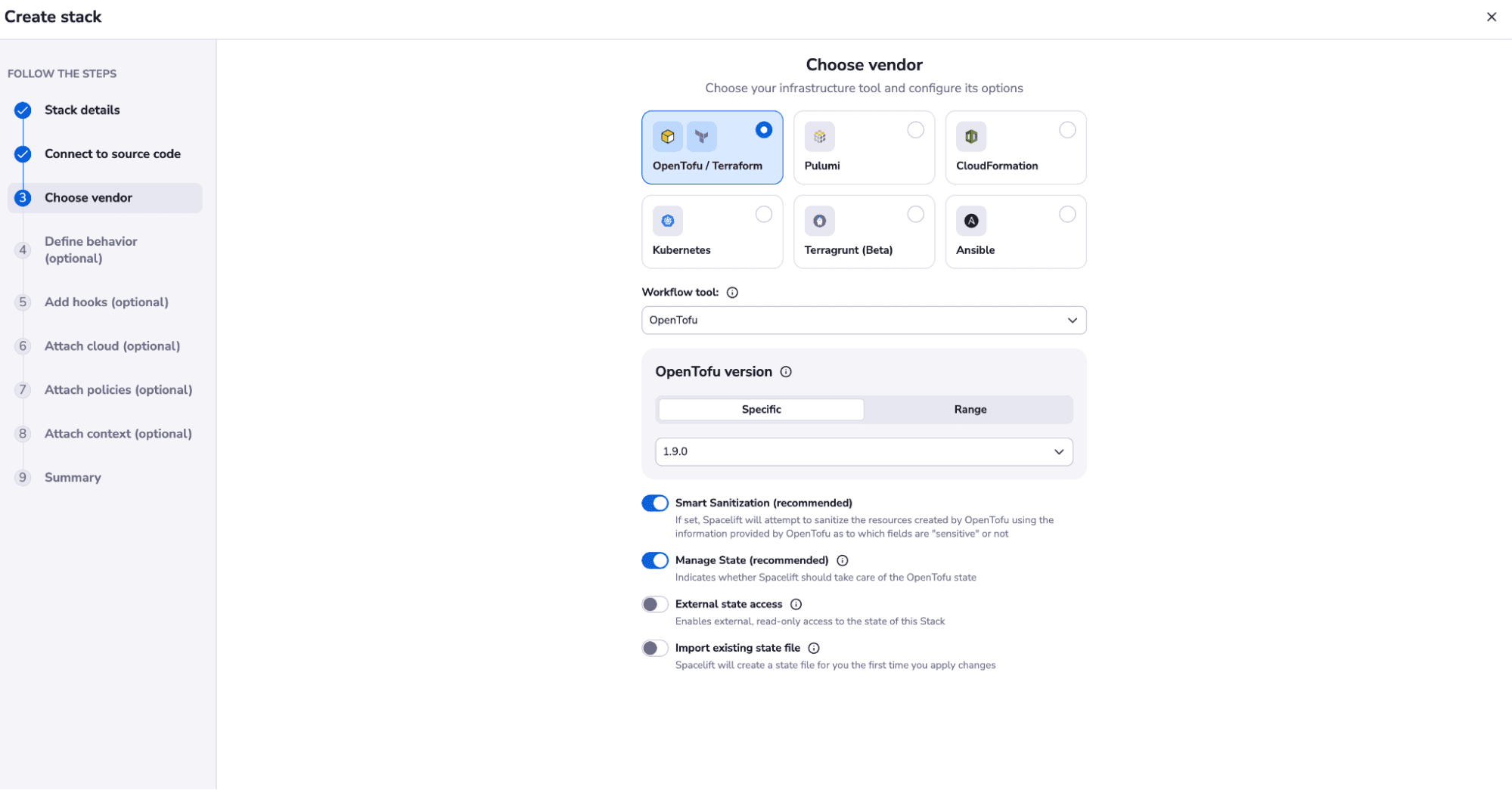Viewport: 1512px width, 790px height.
Task: Enable the Import existing state file toggle
Action: pyautogui.click(x=655, y=649)
